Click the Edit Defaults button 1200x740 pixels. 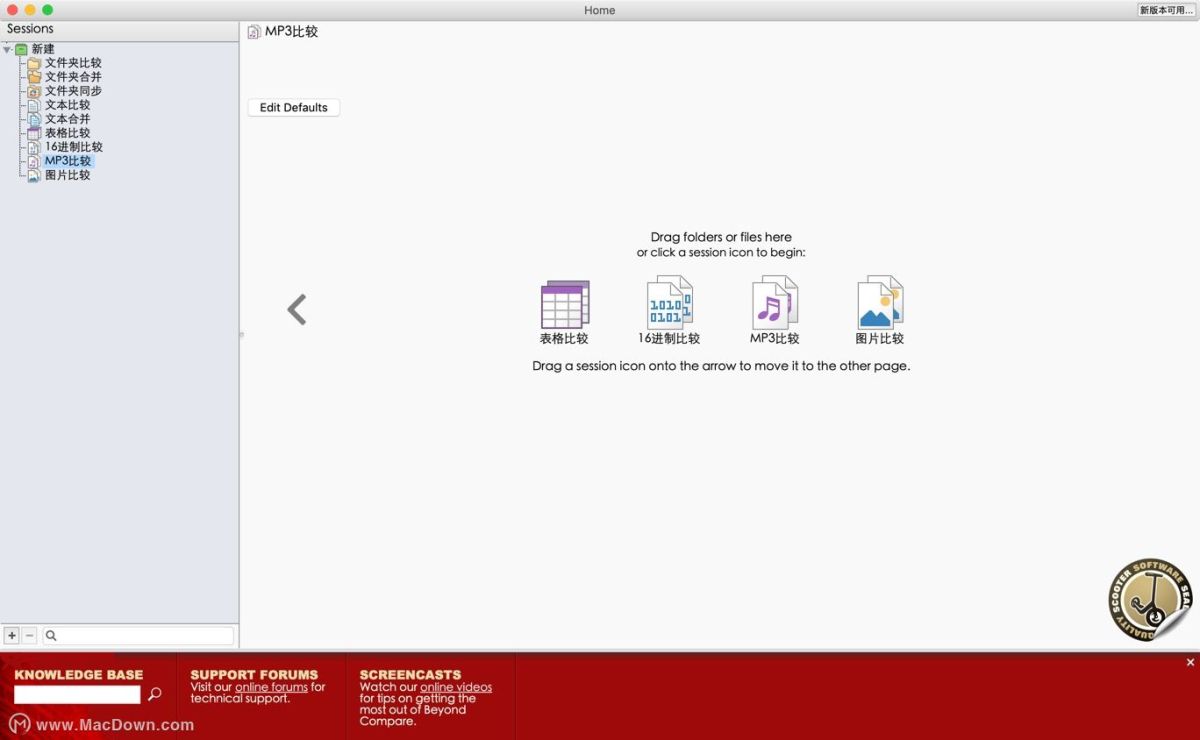tap(293, 107)
